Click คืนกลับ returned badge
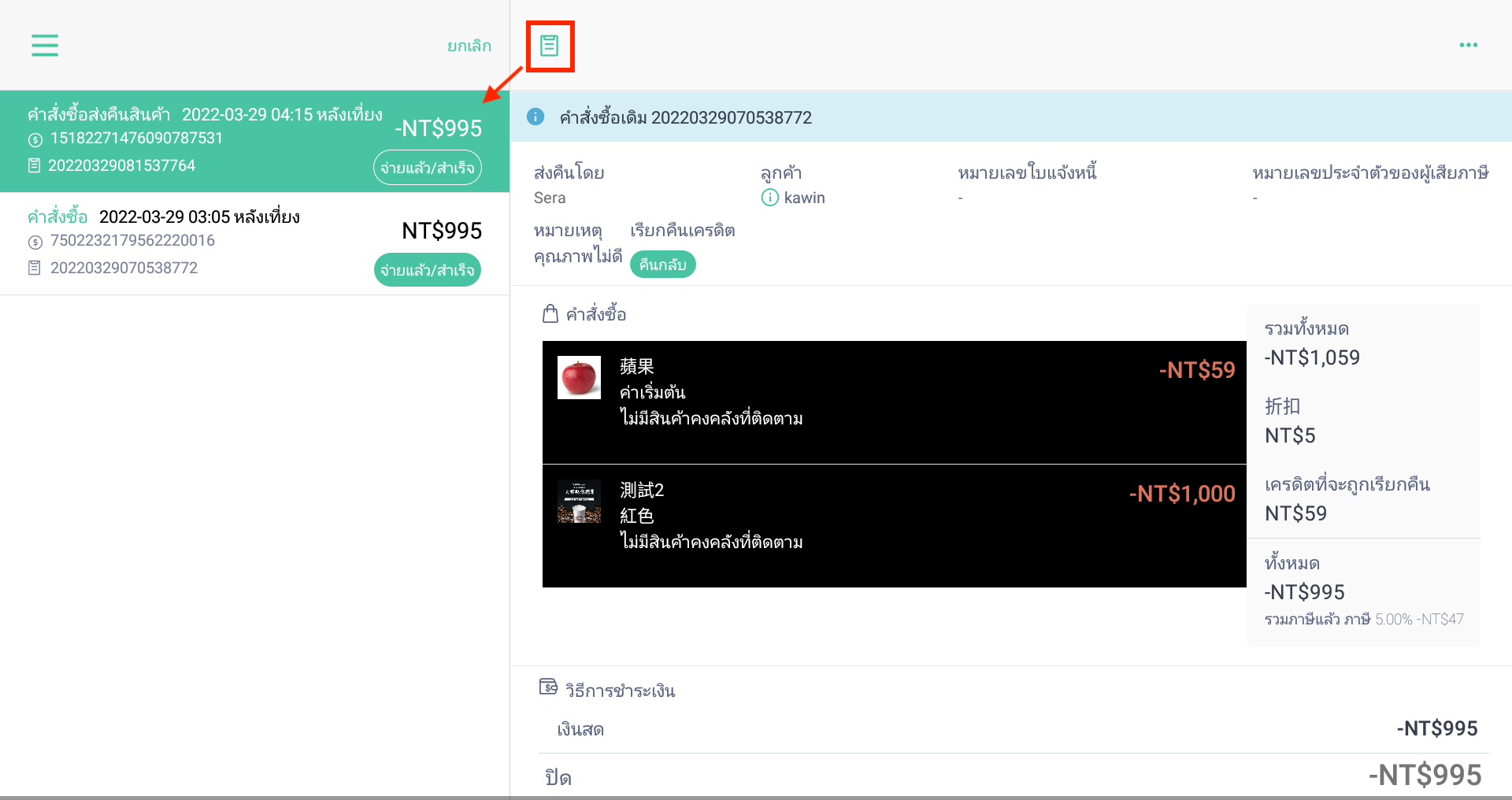This screenshot has height=800, width=1512. click(663, 265)
